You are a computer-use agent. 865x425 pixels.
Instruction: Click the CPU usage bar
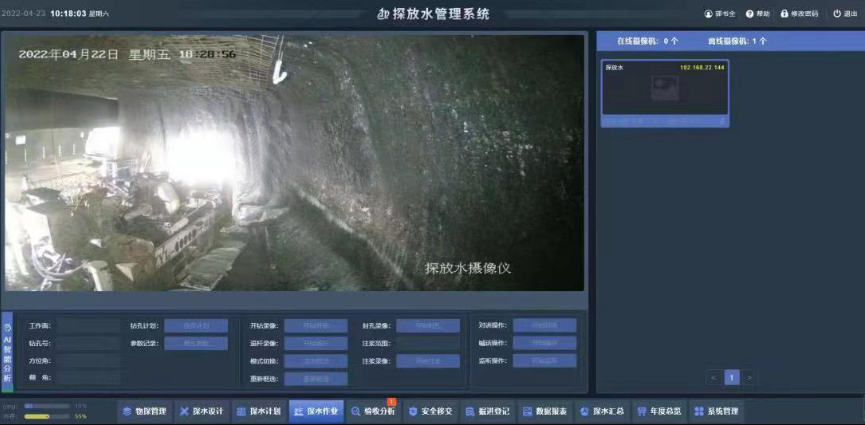coord(47,406)
